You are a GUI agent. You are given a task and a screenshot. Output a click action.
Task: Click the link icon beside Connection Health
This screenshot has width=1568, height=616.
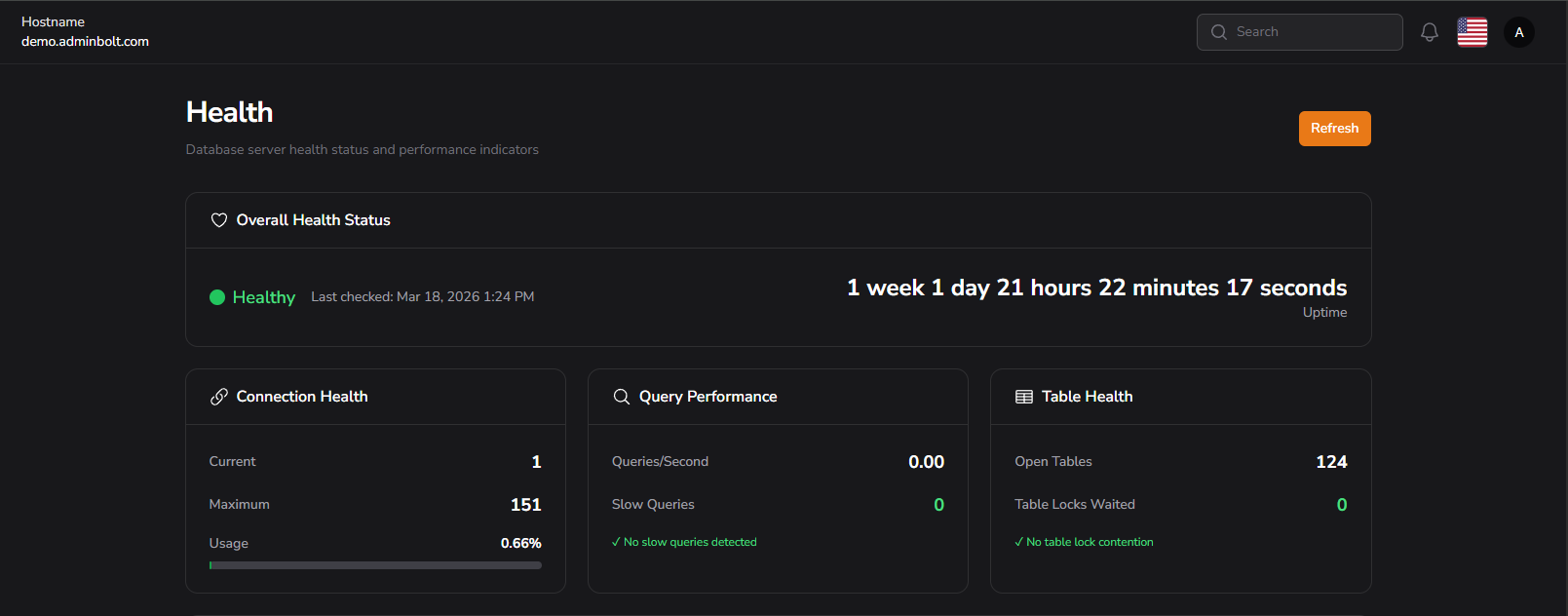pyautogui.click(x=219, y=397)
